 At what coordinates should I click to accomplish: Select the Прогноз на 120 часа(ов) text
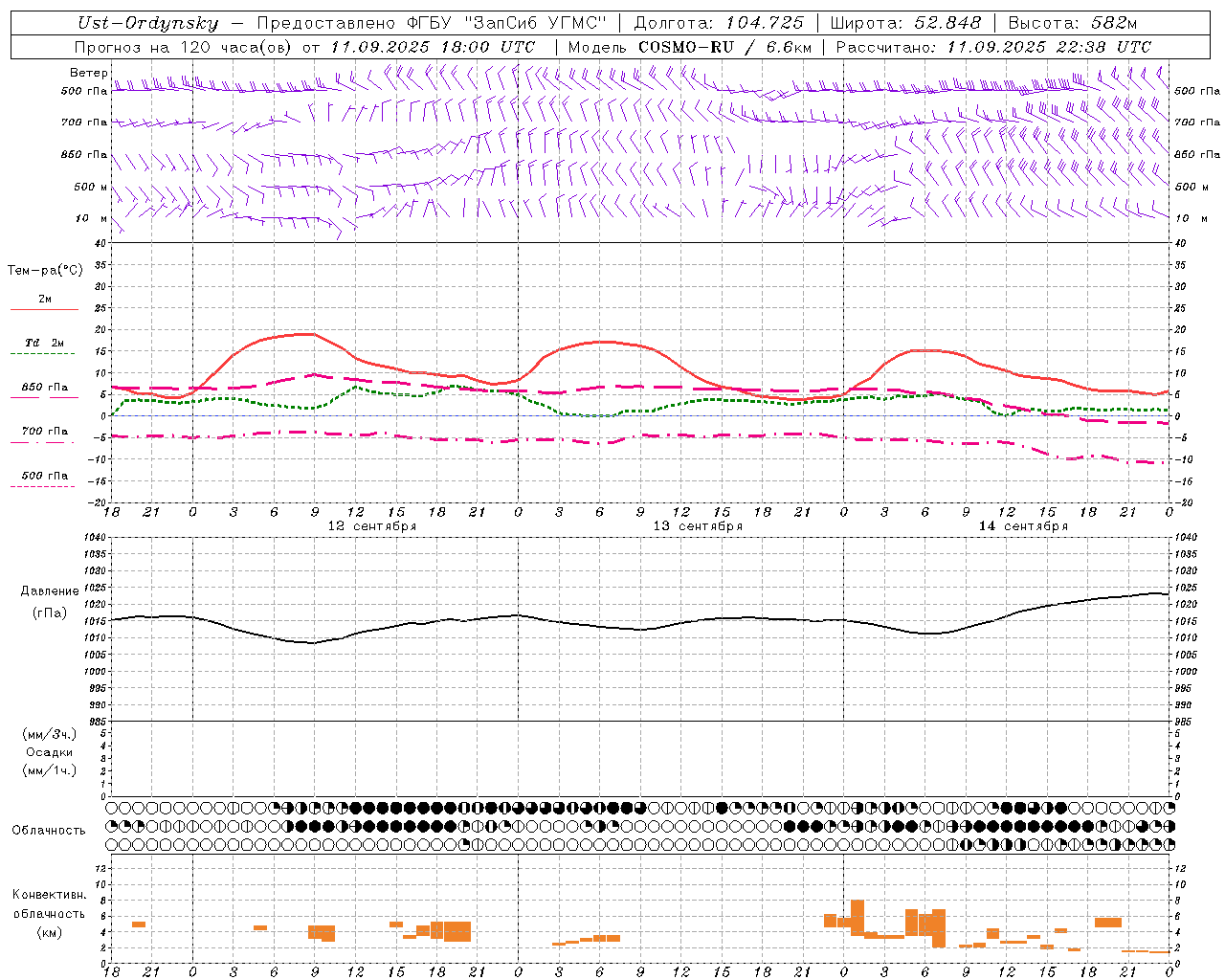184,47
